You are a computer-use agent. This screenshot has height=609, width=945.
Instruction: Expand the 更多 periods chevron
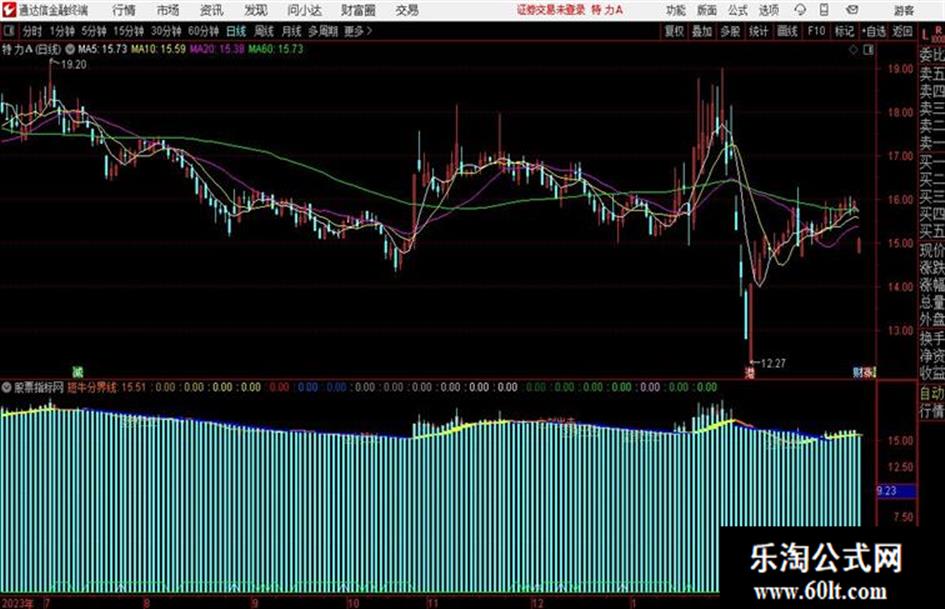pos(369,31)
